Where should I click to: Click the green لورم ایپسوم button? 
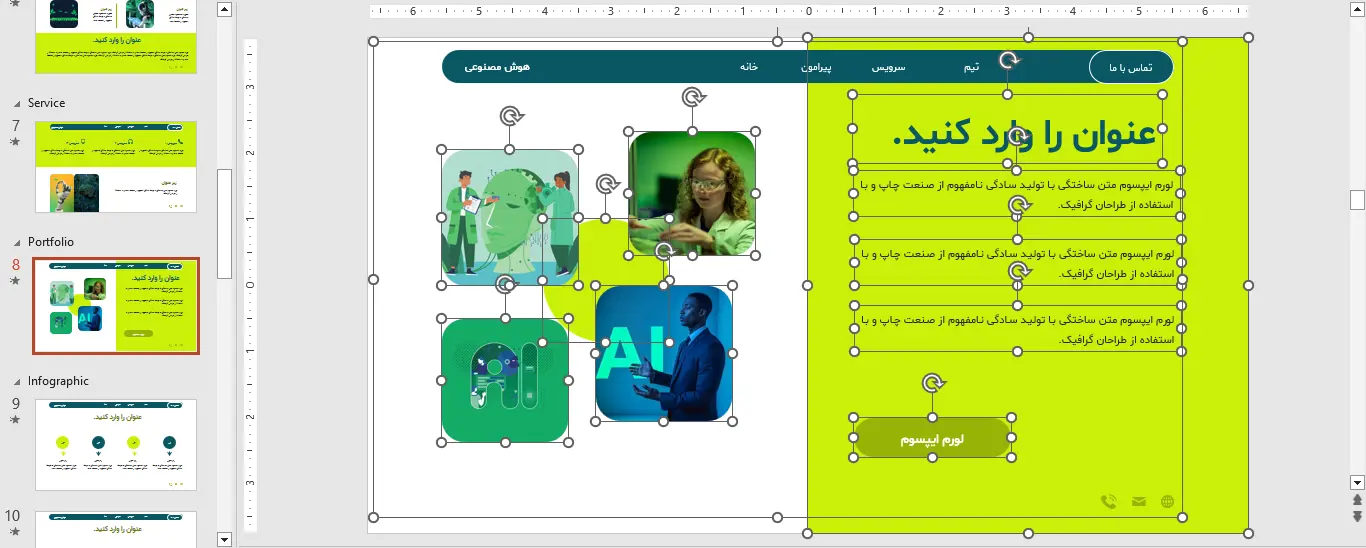click(x=932, y=439)
